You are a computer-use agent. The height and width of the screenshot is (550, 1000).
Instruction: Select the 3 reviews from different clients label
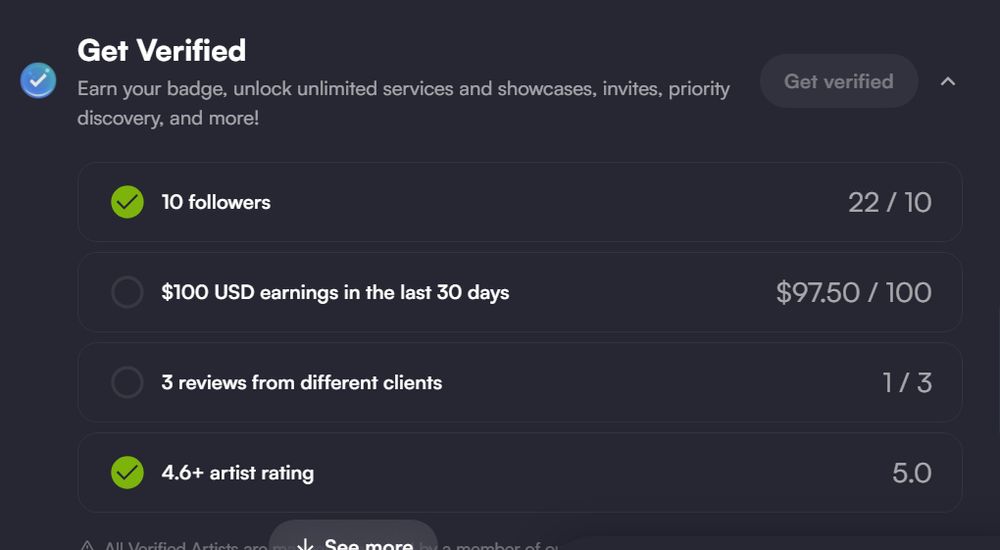[302, 382]
